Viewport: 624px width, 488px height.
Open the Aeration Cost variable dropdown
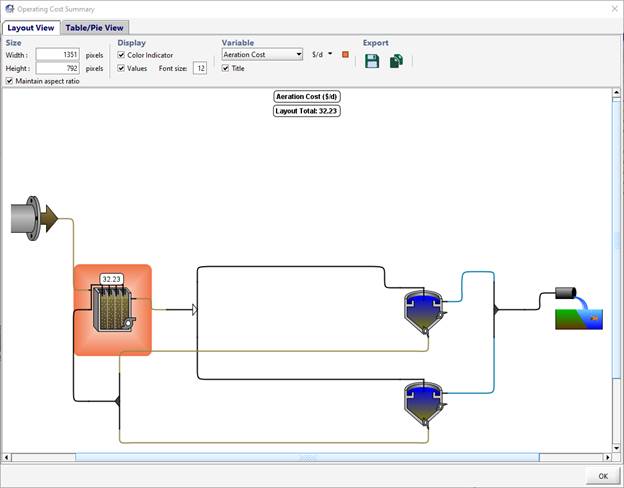click(262, 55)
